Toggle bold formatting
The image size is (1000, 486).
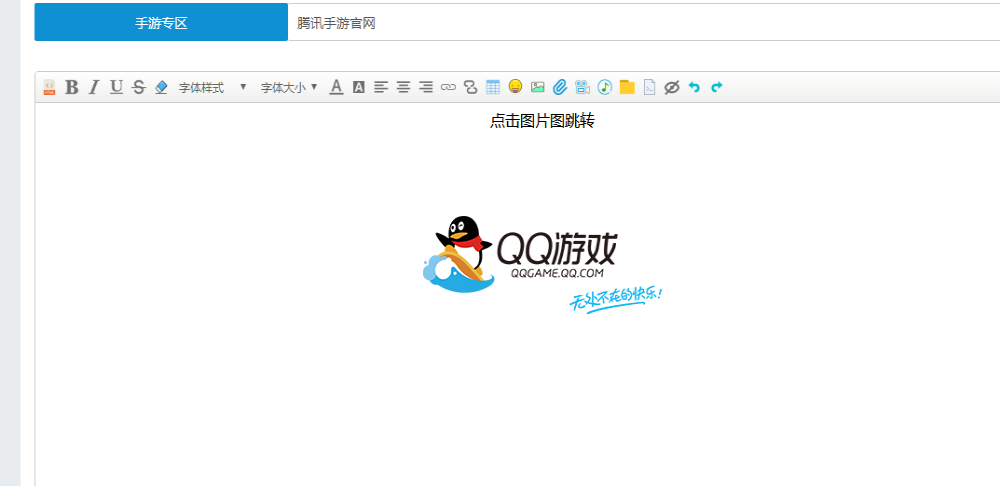pos(72,87)
